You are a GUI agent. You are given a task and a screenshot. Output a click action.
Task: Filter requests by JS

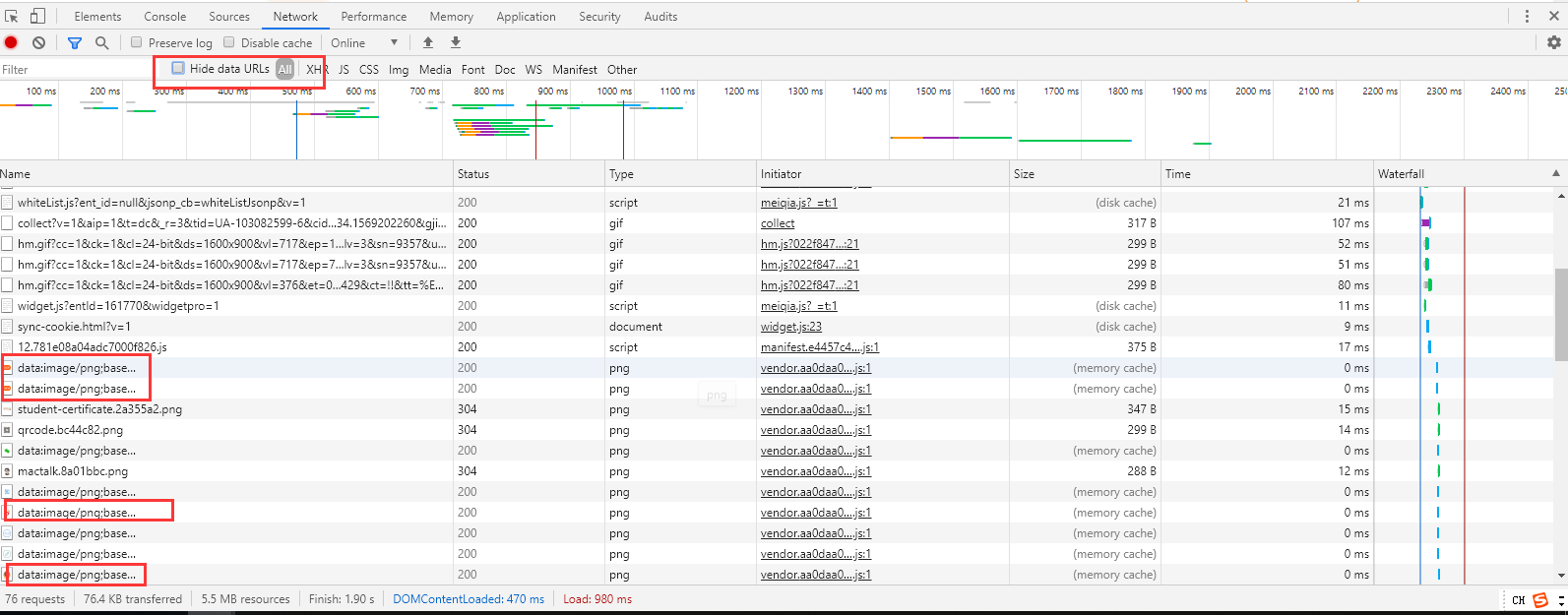(344, 70)
